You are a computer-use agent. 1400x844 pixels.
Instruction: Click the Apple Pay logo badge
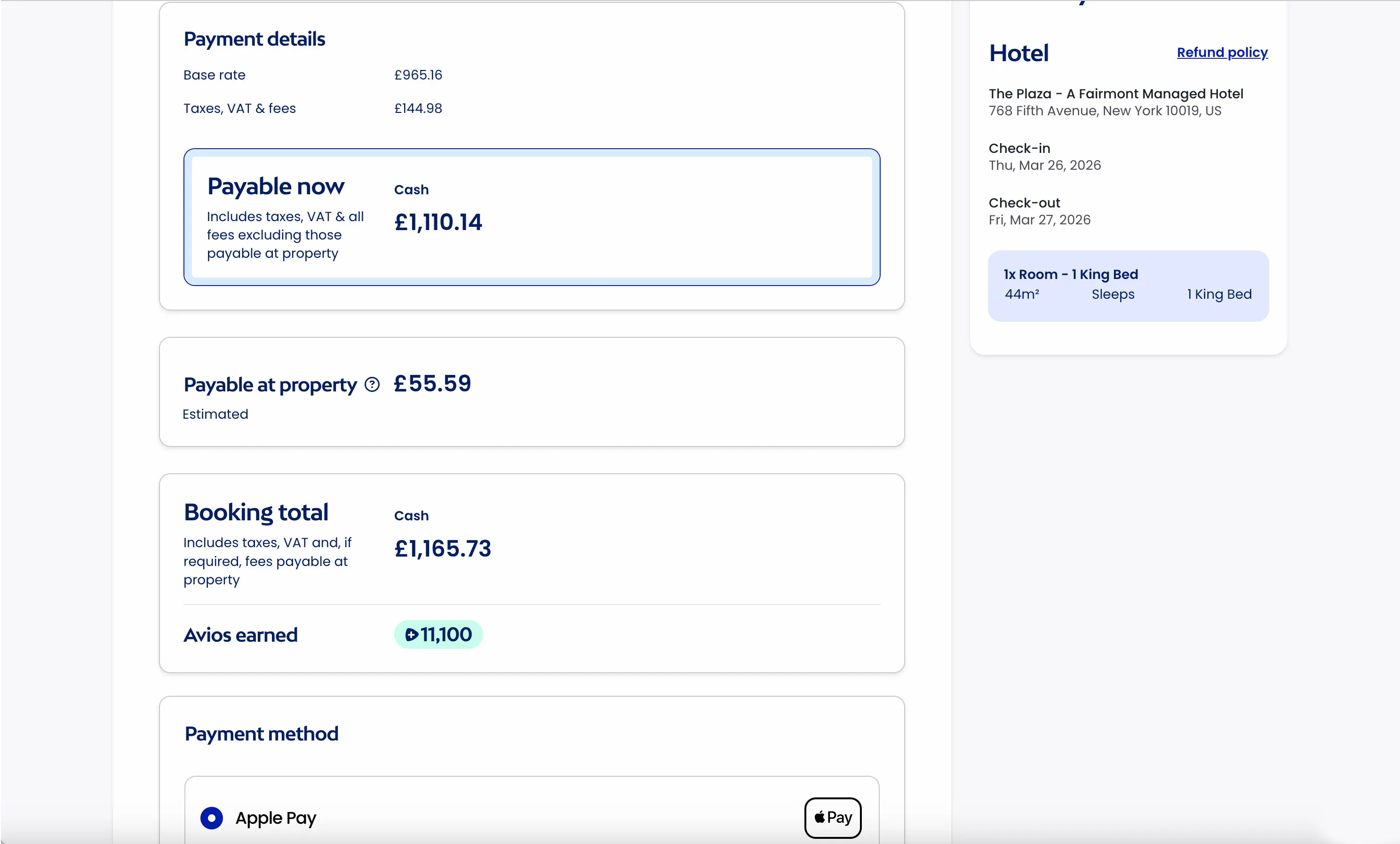tap(832, 817)
